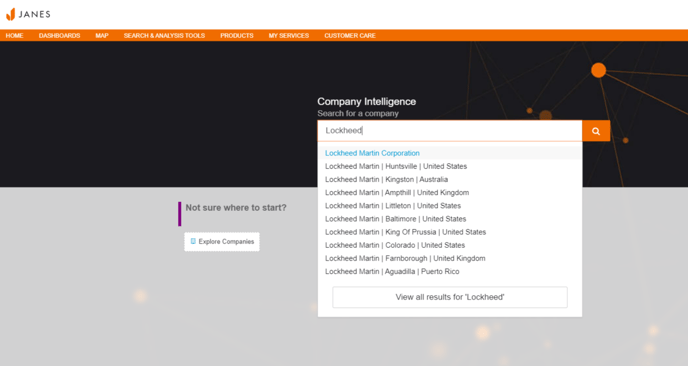Select Lockheed Martin Huntsville United States suggestion
Viewport: 688px width, 366px height.
click(x=450, y=166)
